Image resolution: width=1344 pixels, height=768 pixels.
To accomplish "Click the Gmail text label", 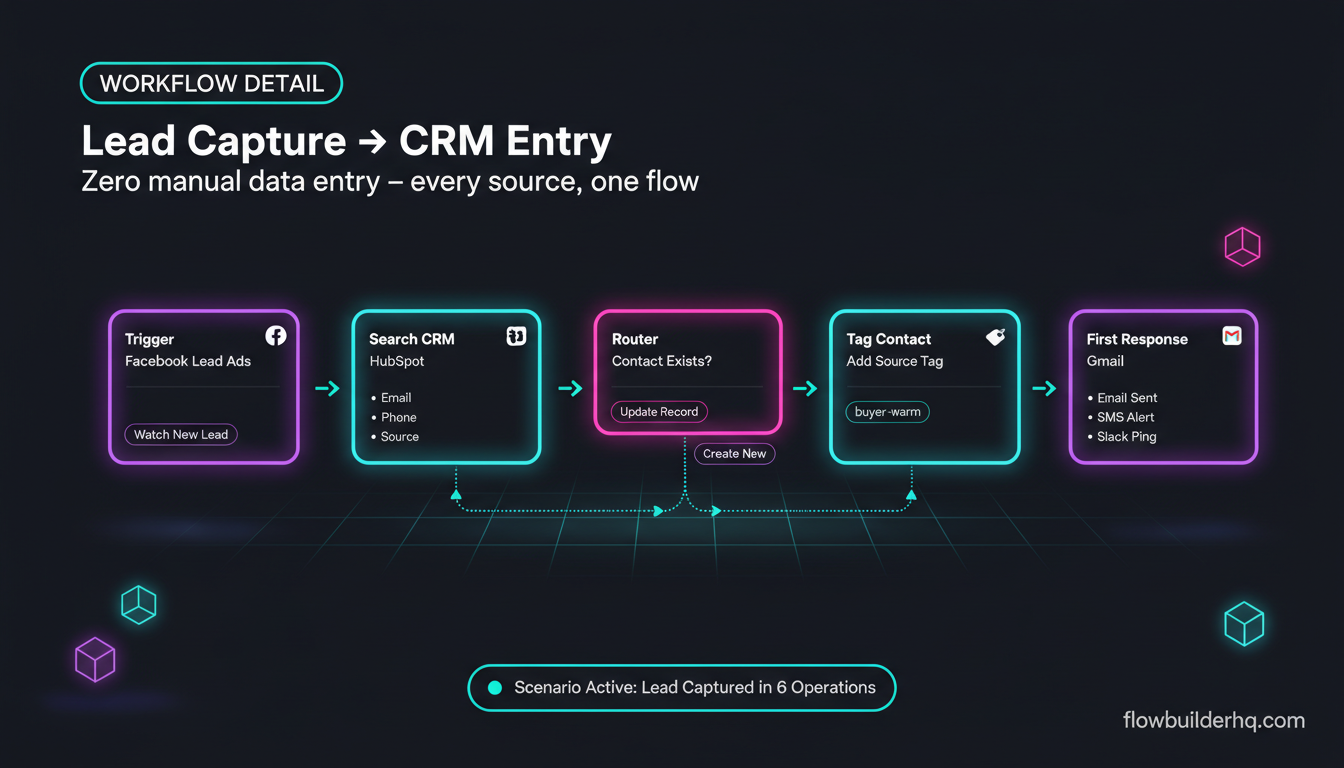I will [1106, 361].
